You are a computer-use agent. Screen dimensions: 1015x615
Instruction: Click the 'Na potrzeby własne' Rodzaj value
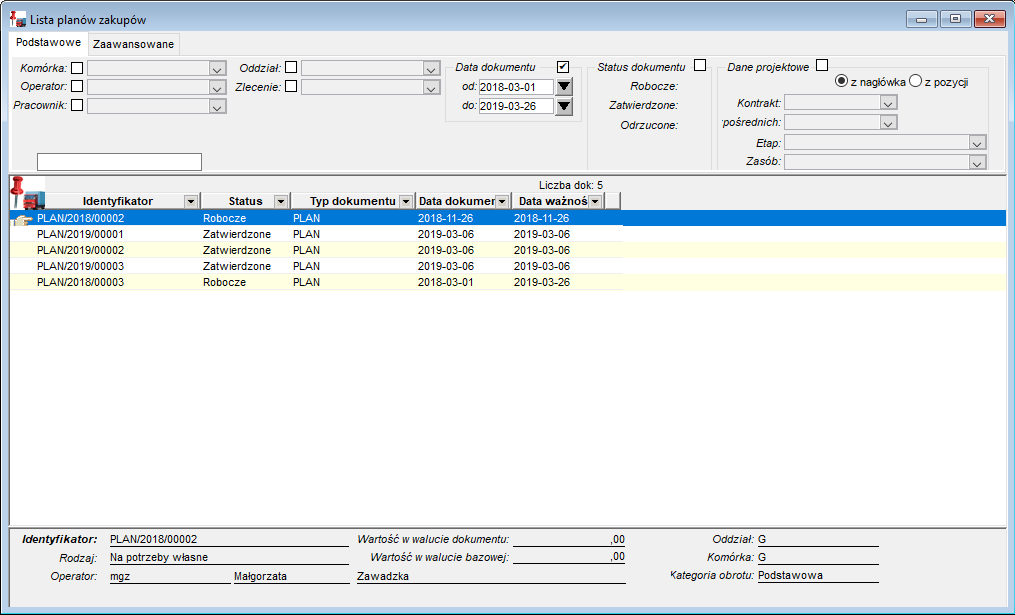click(x=159, y=557)
